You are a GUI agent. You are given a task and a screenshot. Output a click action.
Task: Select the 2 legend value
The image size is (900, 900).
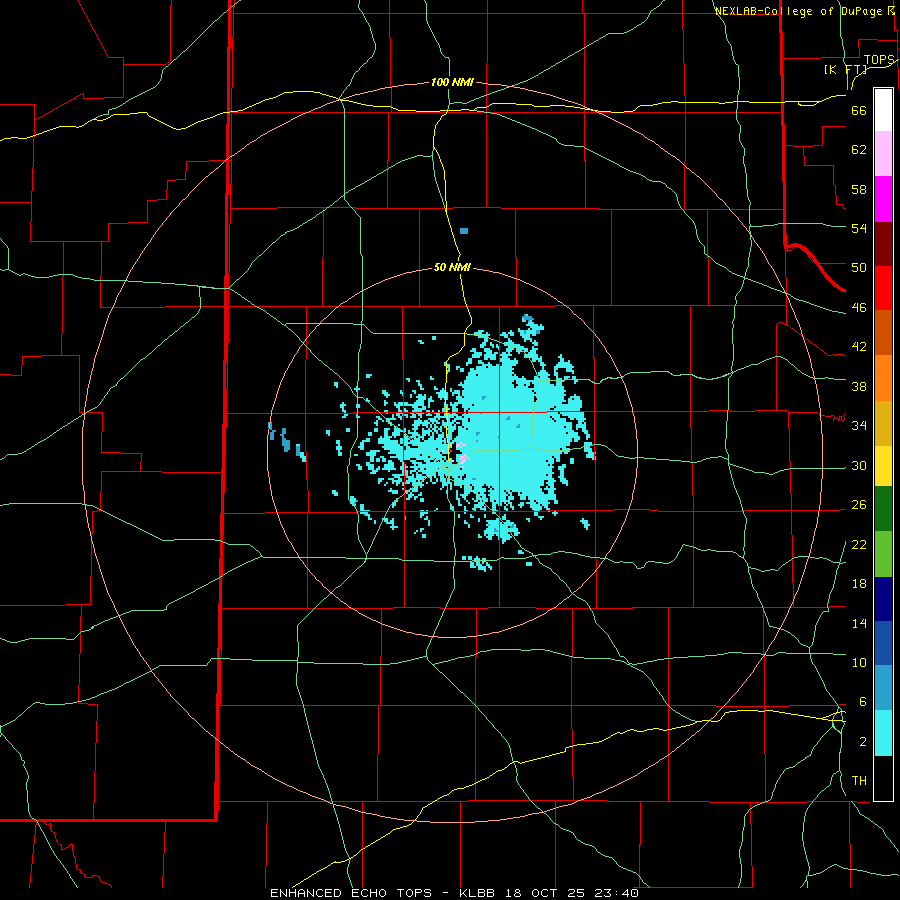[x=863, y=742]
